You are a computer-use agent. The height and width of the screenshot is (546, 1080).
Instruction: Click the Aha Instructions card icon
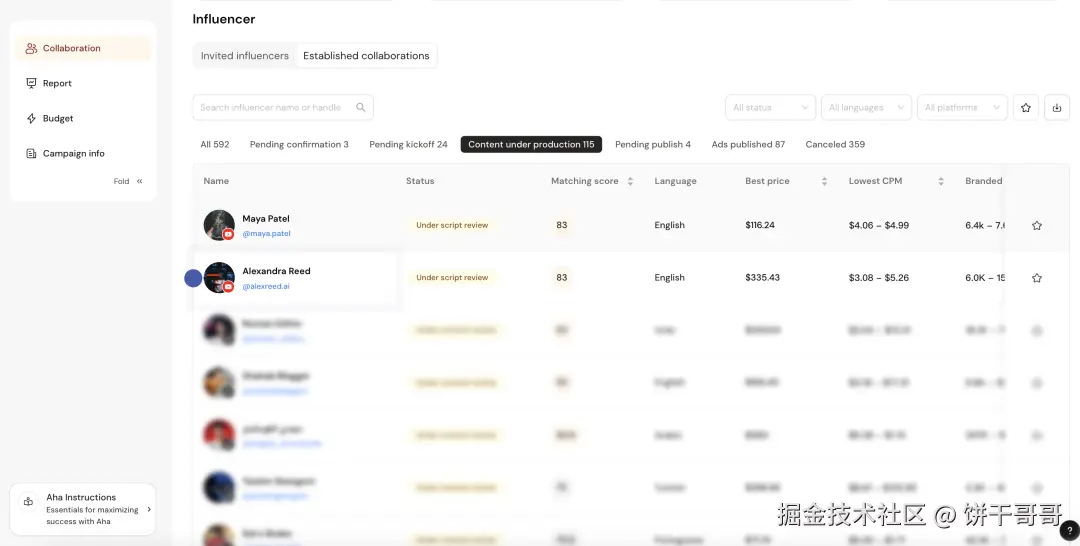[28, 502]
